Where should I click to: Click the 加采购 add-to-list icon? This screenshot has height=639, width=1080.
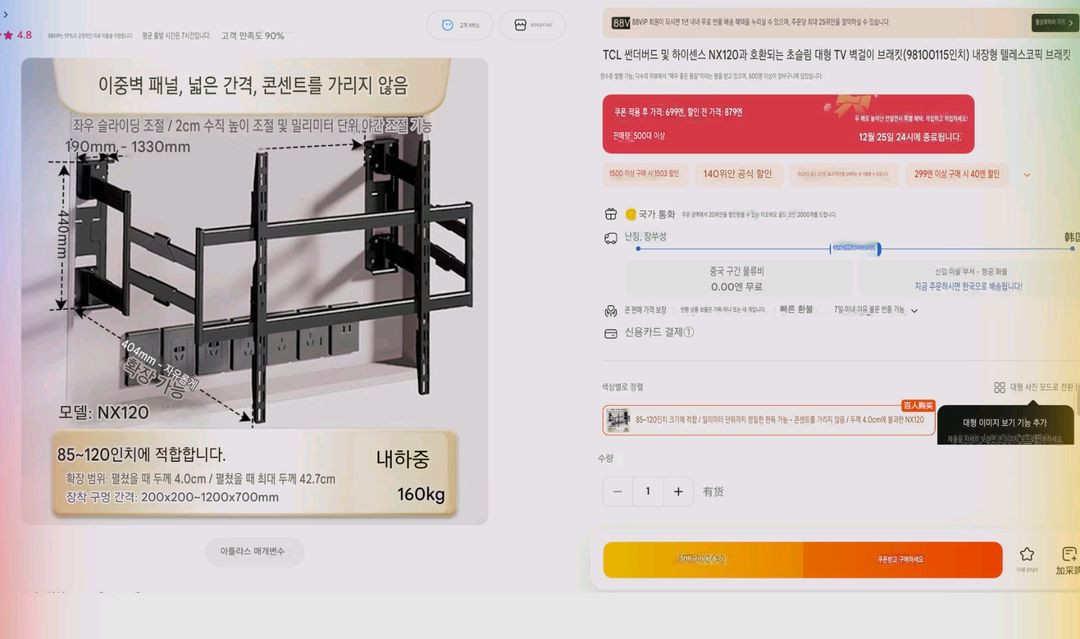(x=1069, y=554)
